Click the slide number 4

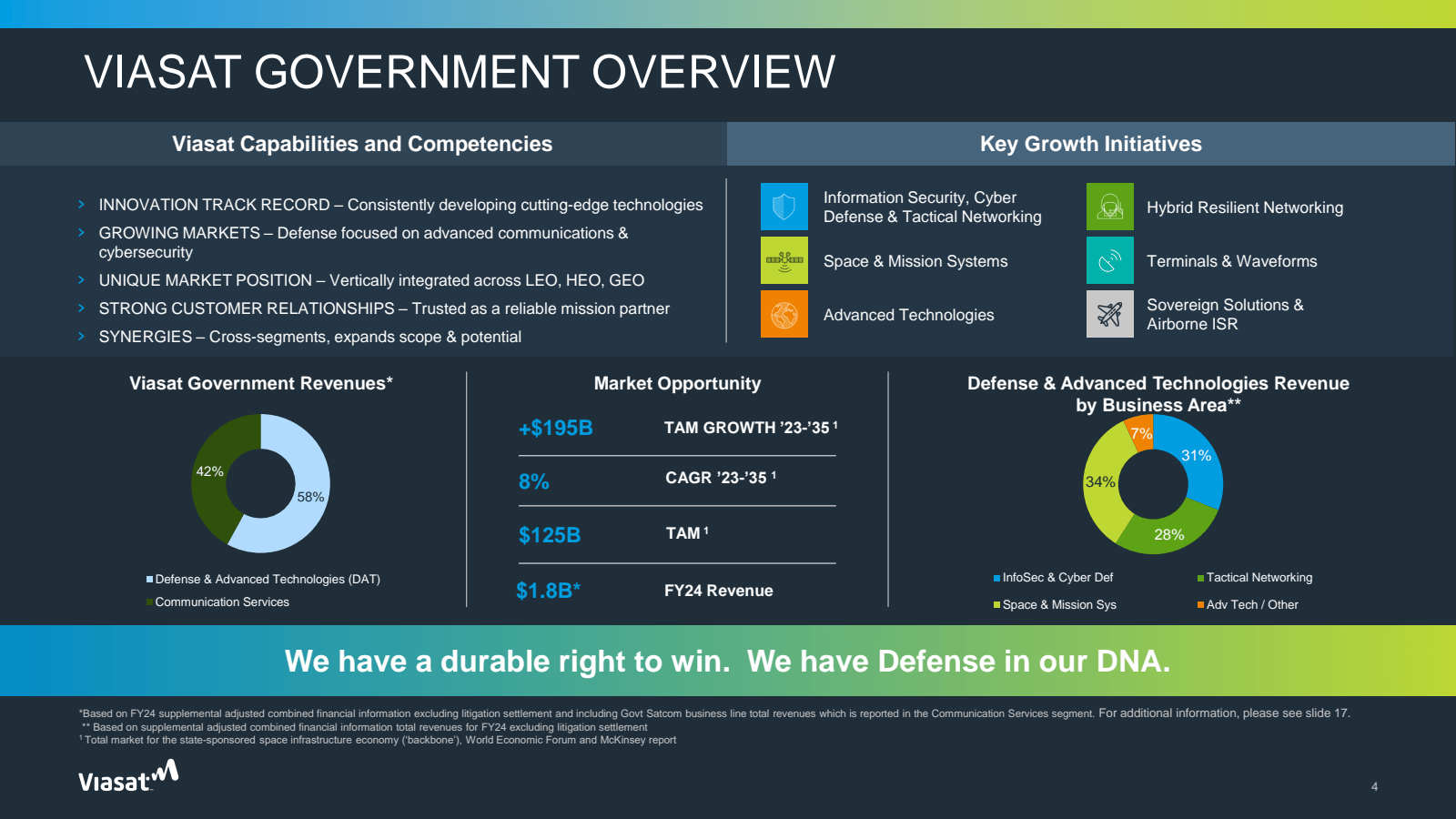tap(1374, 786)
